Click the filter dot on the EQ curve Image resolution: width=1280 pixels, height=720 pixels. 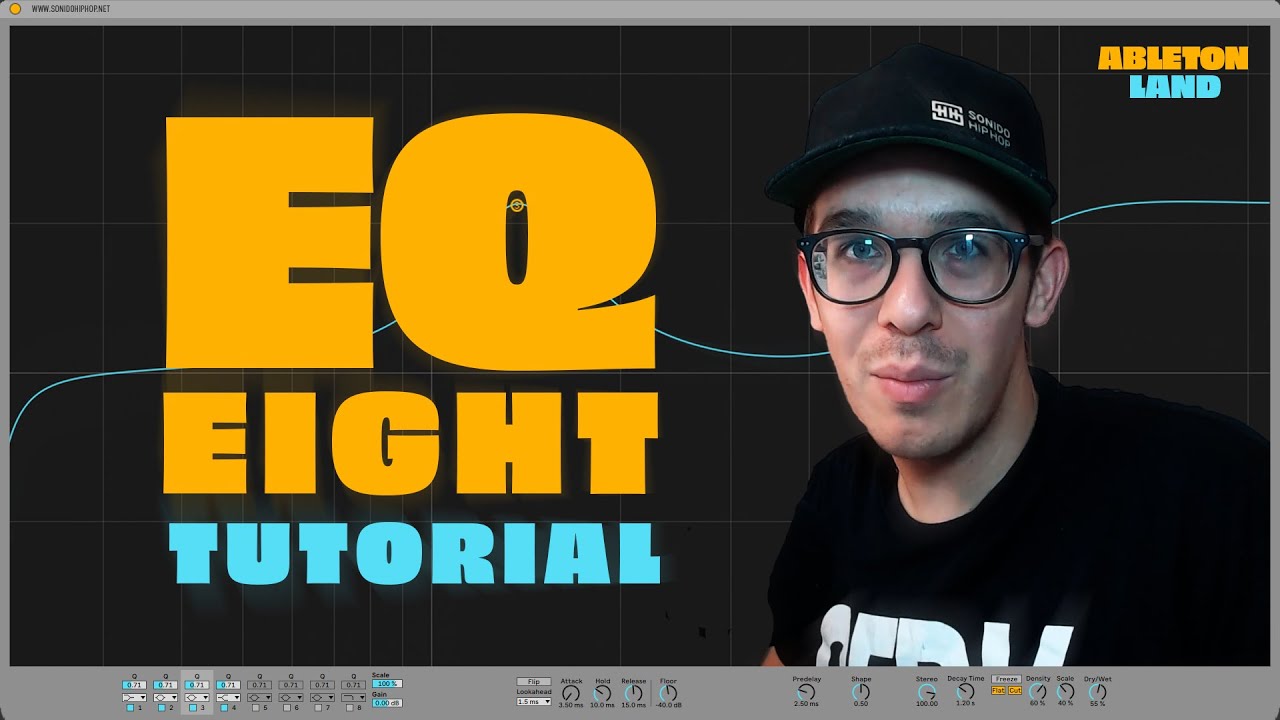tap(516, 205)
